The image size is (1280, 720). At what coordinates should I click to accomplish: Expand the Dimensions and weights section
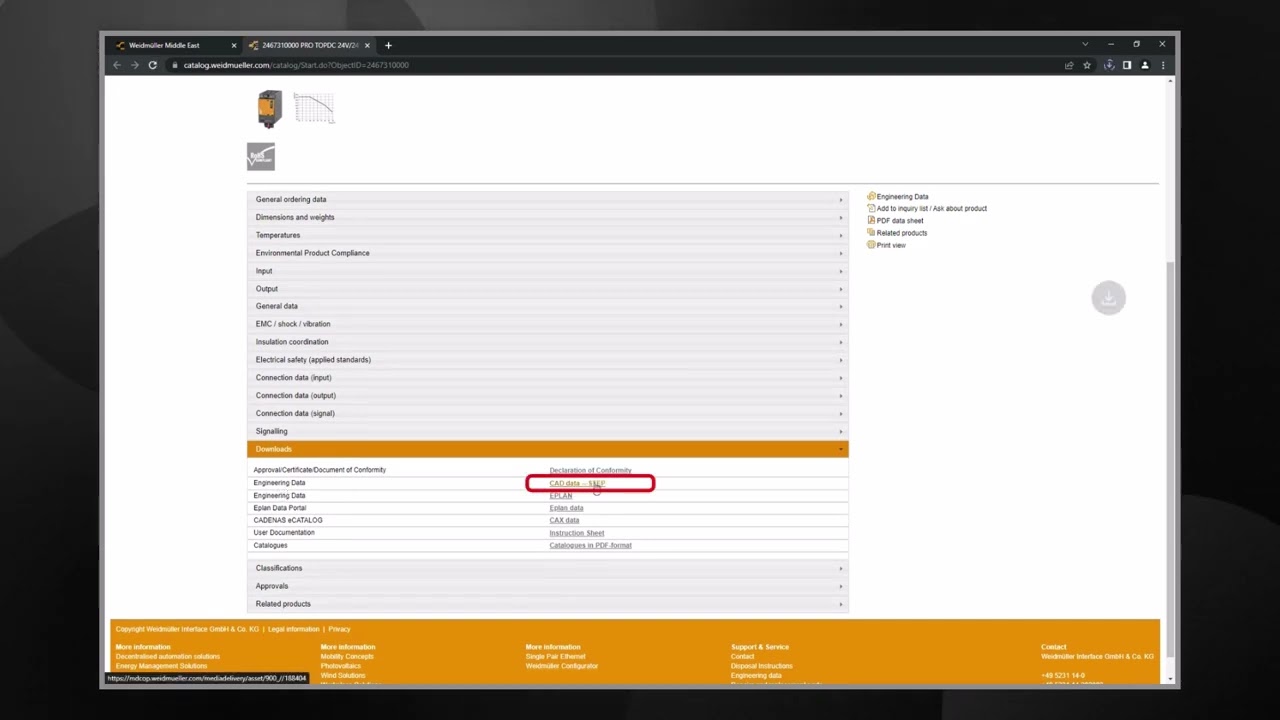(547, 217)
